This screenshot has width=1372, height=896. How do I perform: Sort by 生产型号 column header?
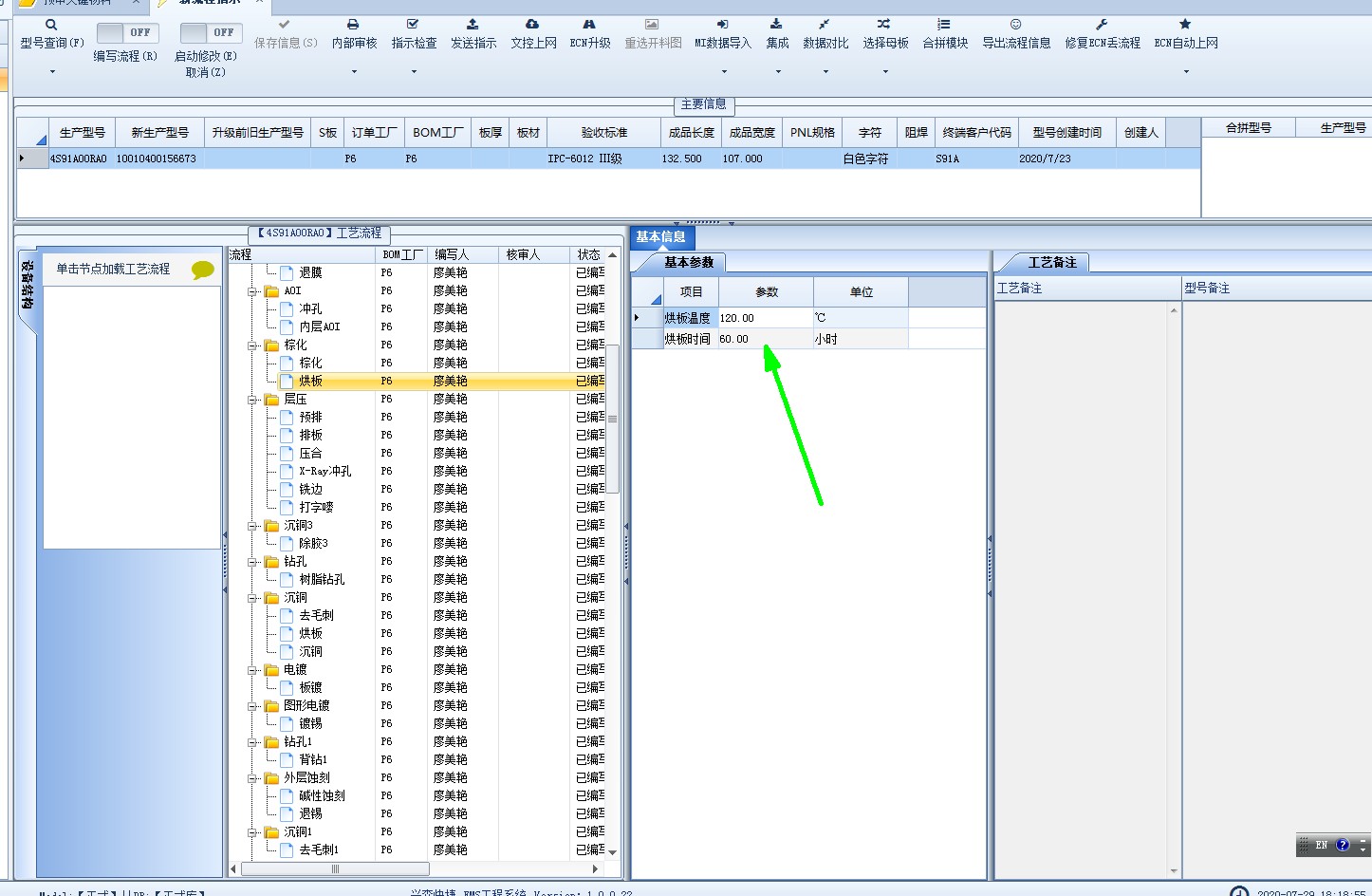pos(83,133)
